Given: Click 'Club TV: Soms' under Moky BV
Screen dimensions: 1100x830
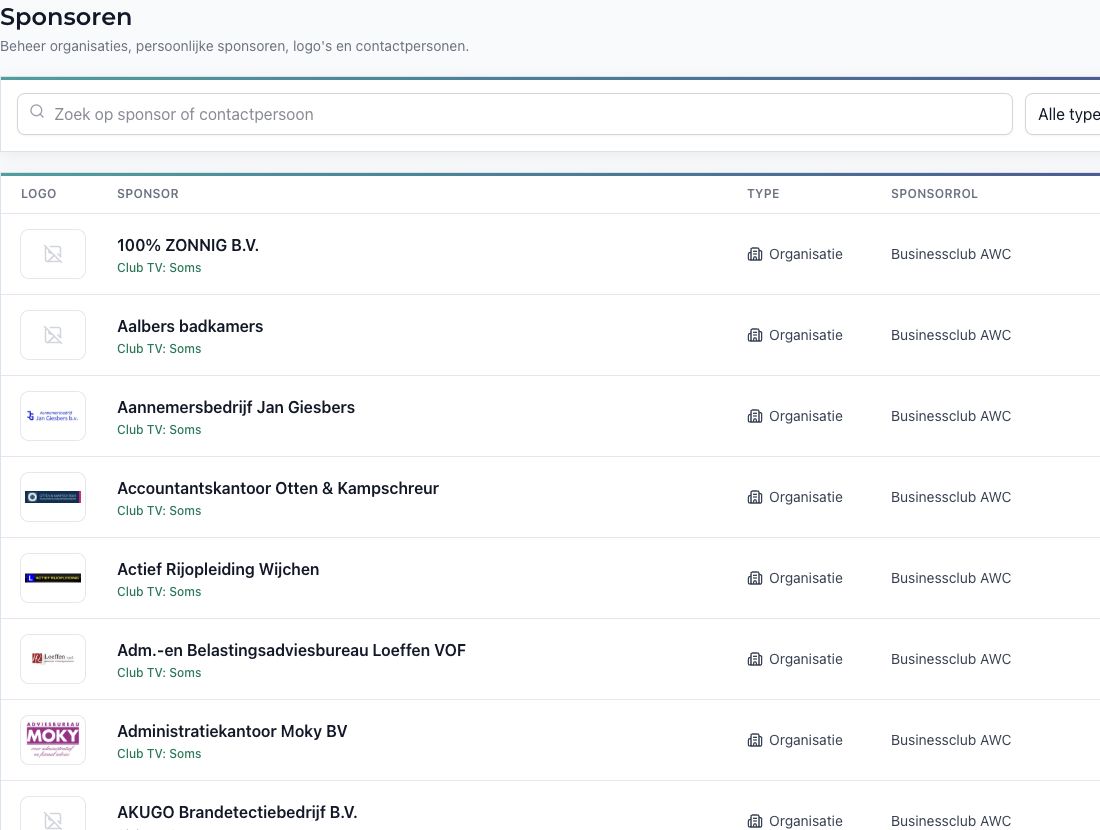Looking at the screenshot, I should (x=159, y=754).
